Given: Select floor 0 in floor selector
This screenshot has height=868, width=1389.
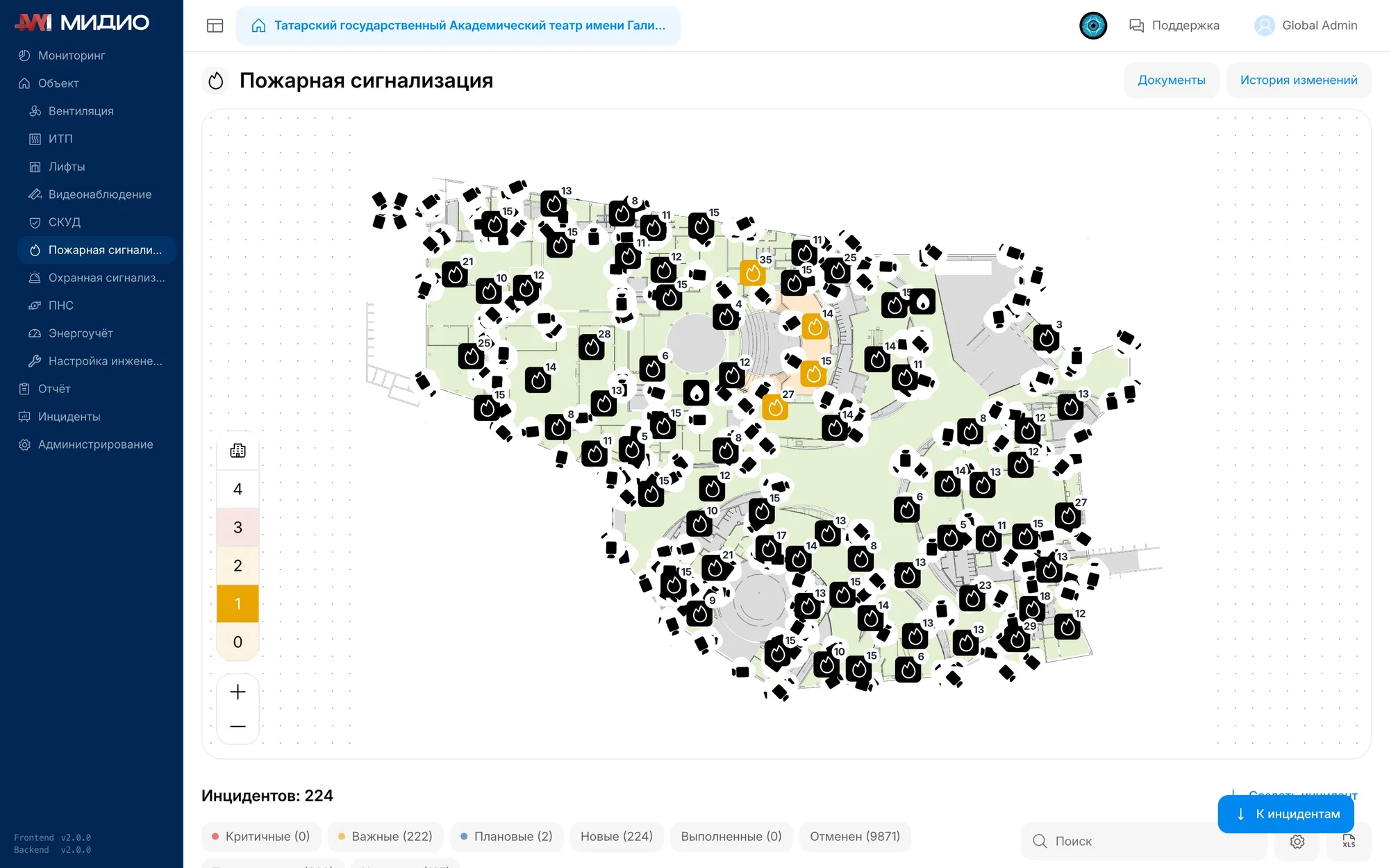Looking at the screenshot, I should point(238,642).
